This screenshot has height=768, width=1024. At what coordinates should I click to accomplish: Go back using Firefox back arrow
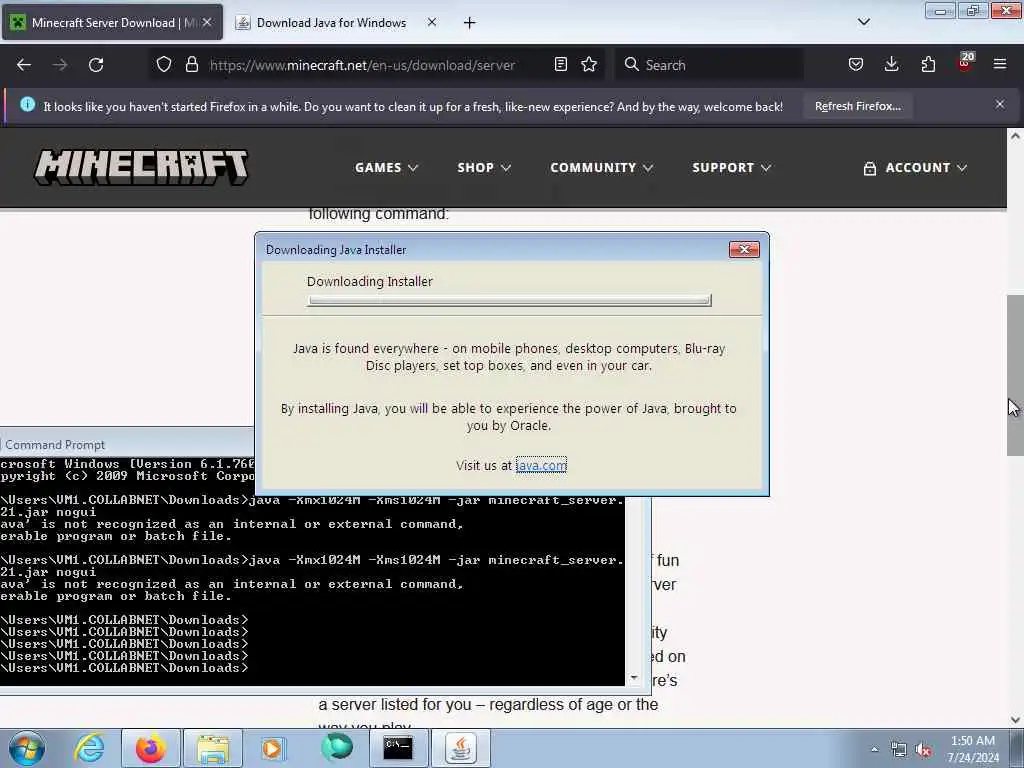pyautogui.click(x=24, y=65)
